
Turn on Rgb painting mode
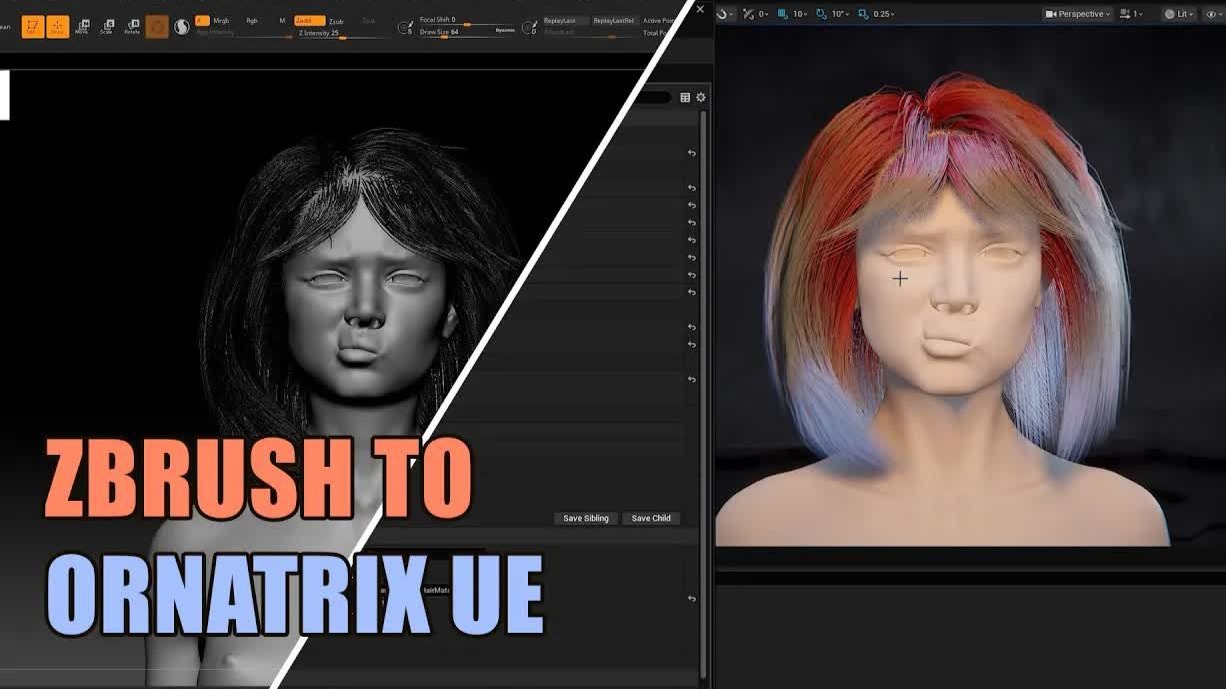pos(252,20)
